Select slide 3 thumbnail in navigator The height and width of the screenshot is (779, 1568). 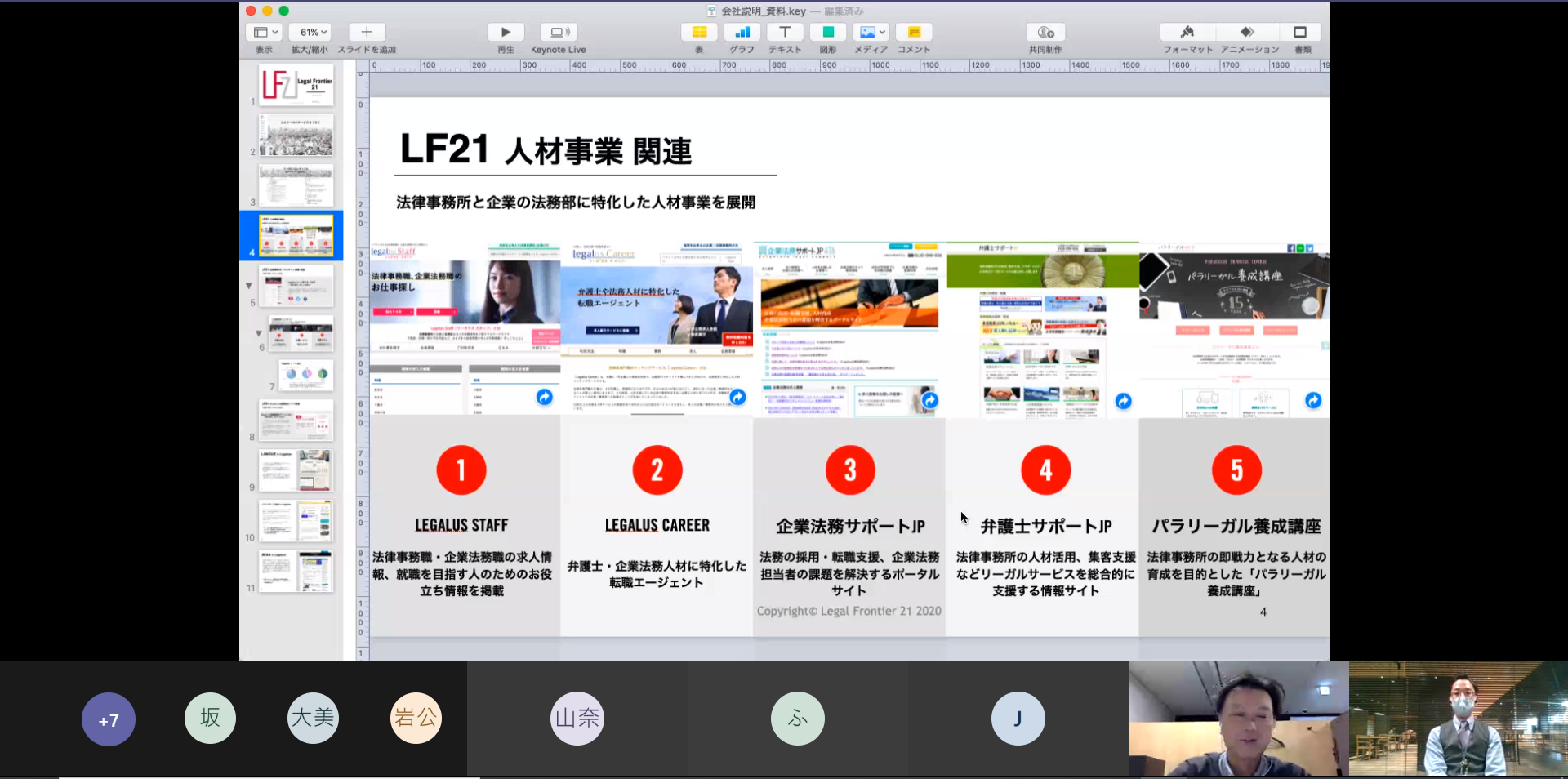point(296,185)
